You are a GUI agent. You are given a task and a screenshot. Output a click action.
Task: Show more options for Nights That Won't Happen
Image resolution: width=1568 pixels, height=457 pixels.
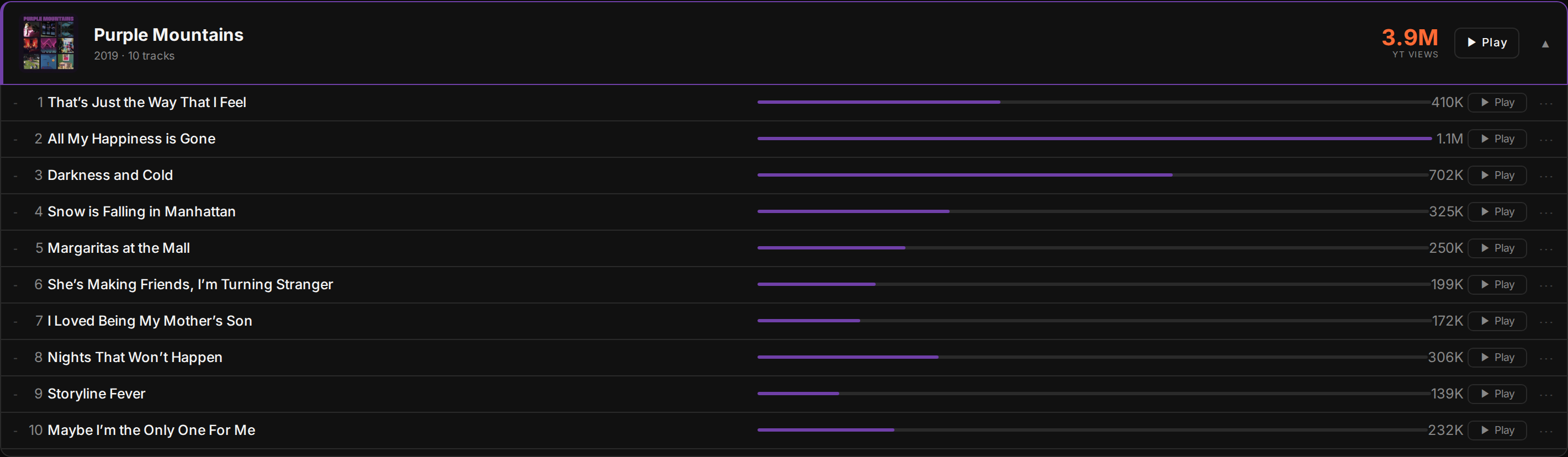coord(1546,358)
